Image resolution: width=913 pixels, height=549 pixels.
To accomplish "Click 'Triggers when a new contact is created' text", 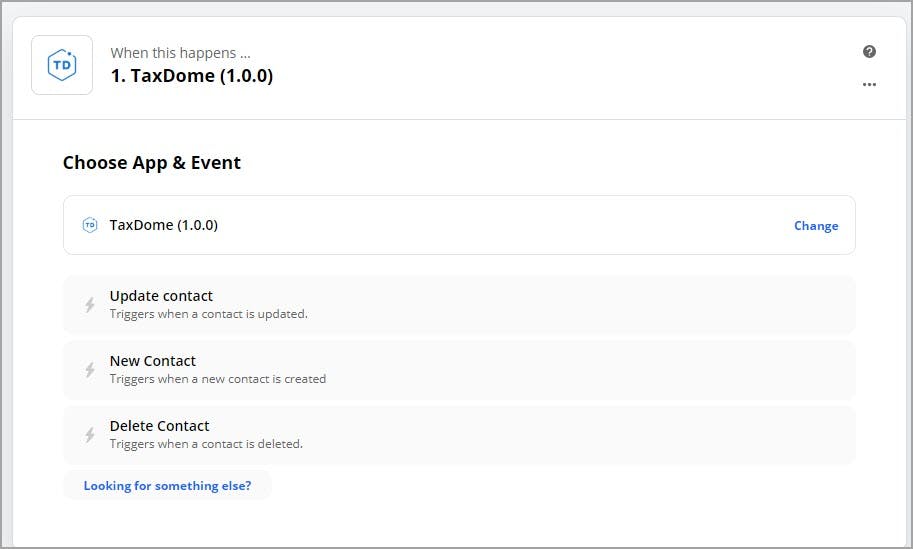I will (x=217, y=379).
